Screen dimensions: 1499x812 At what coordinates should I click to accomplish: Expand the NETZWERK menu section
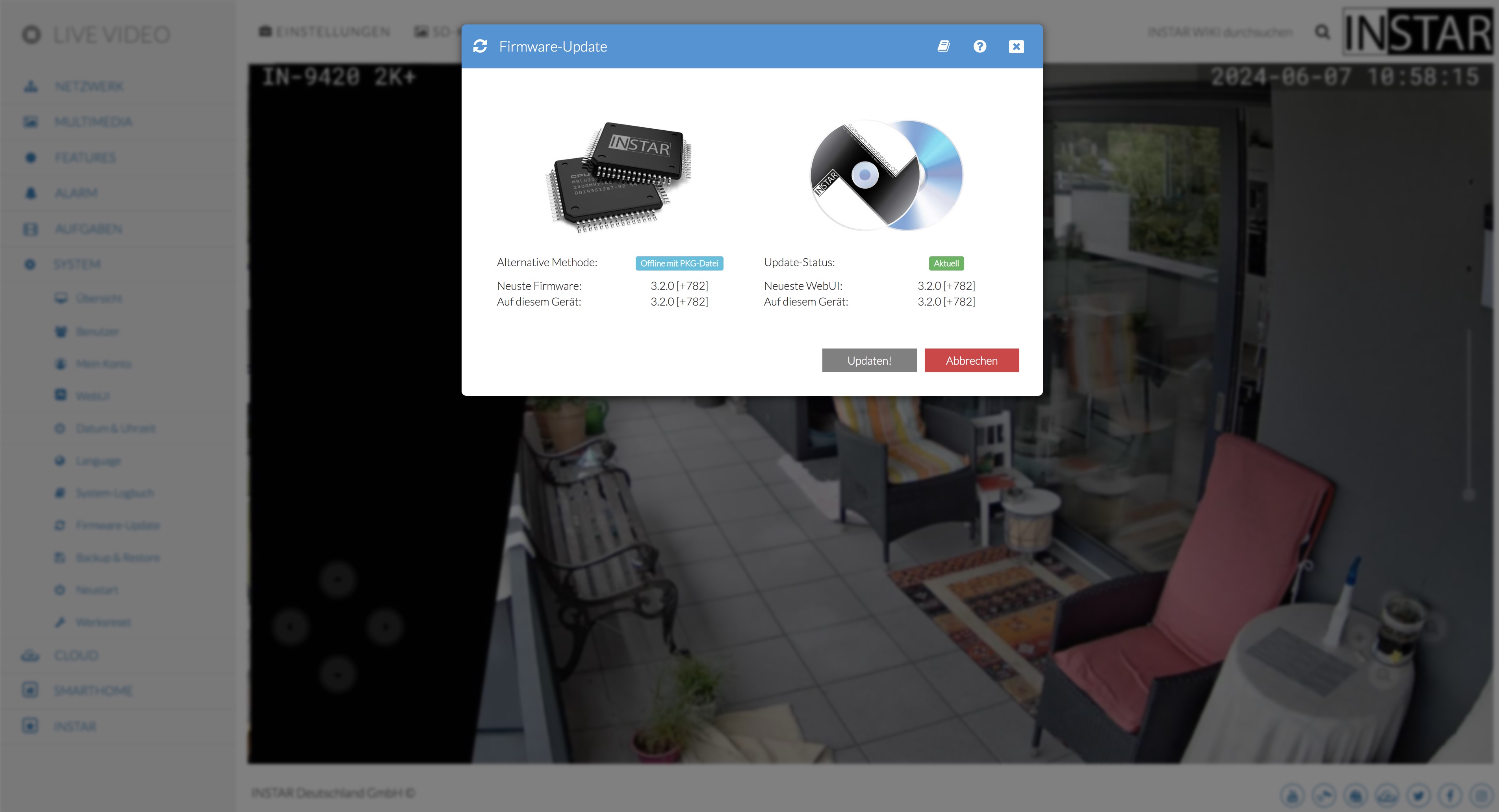(x=89, y=87)
